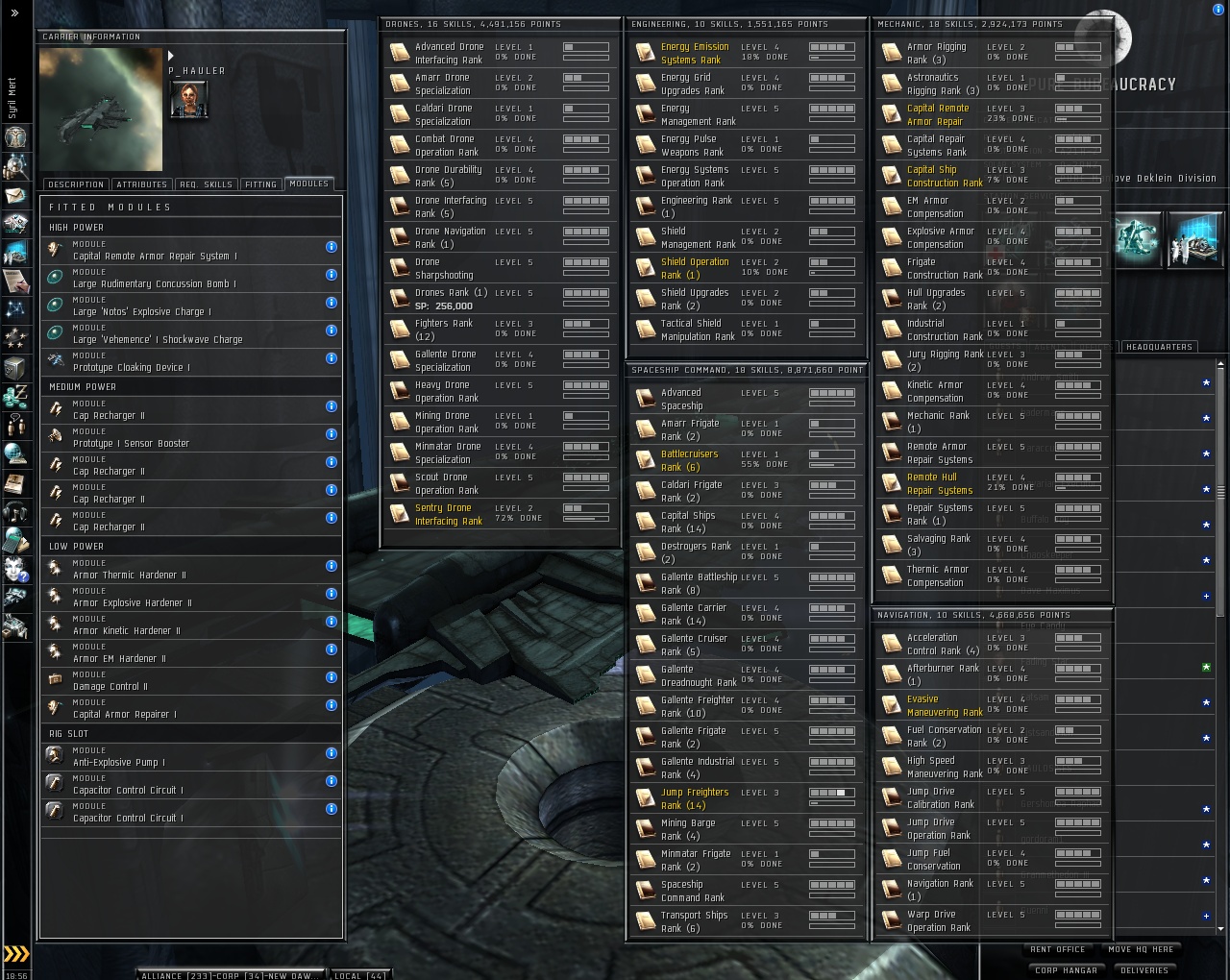Switch to the Attributes tab

pos(142,184)
